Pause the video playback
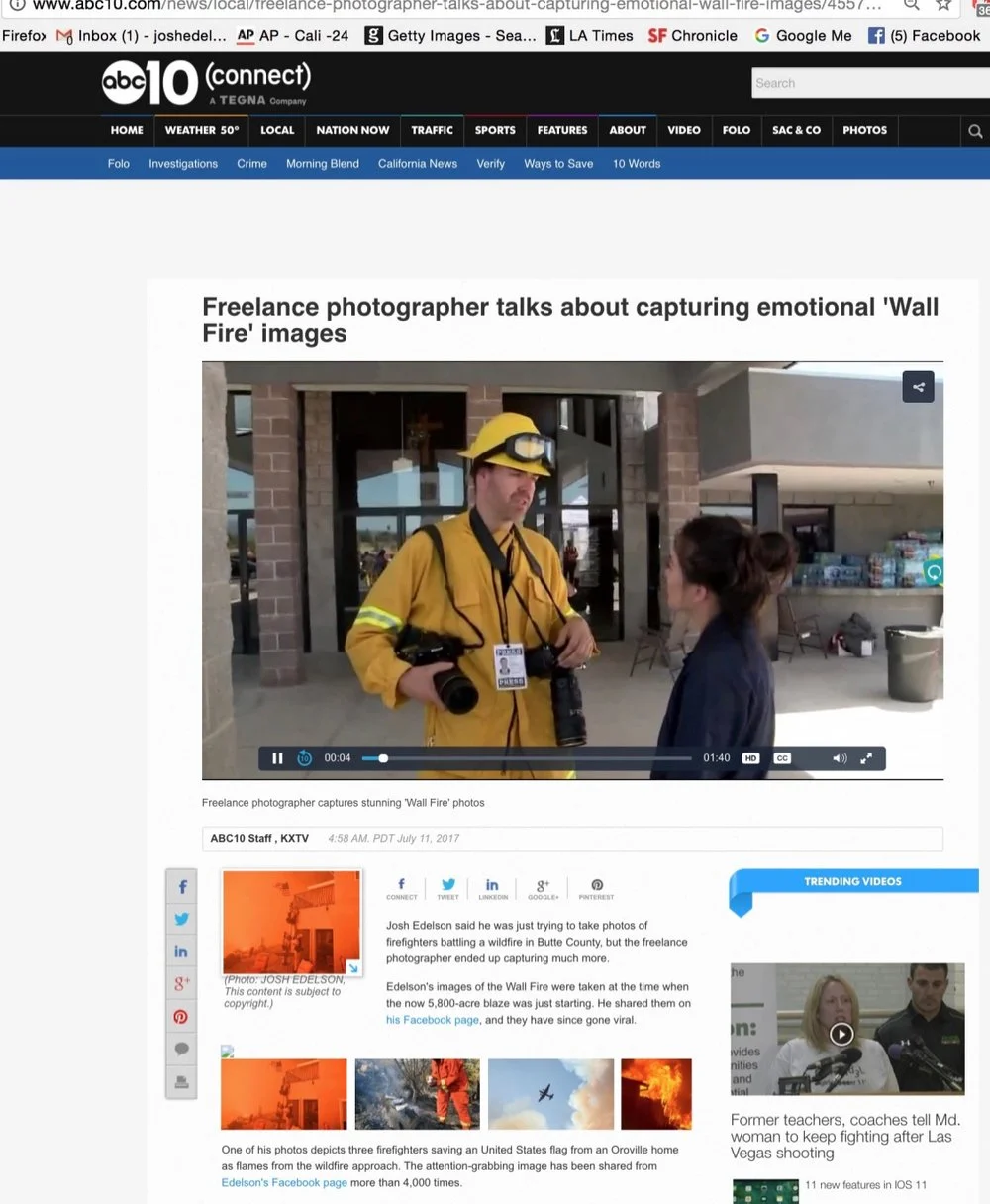The width and height of the screenshot is (990, 1204). click(277, 758)
